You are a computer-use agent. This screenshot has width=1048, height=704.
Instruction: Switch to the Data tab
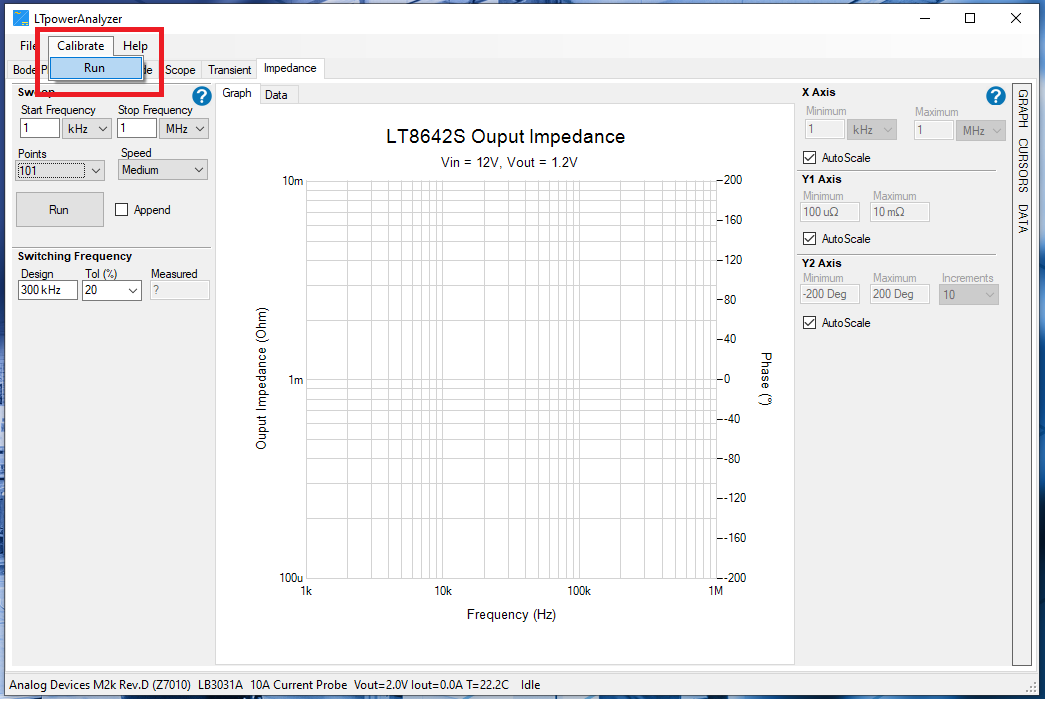277,93
